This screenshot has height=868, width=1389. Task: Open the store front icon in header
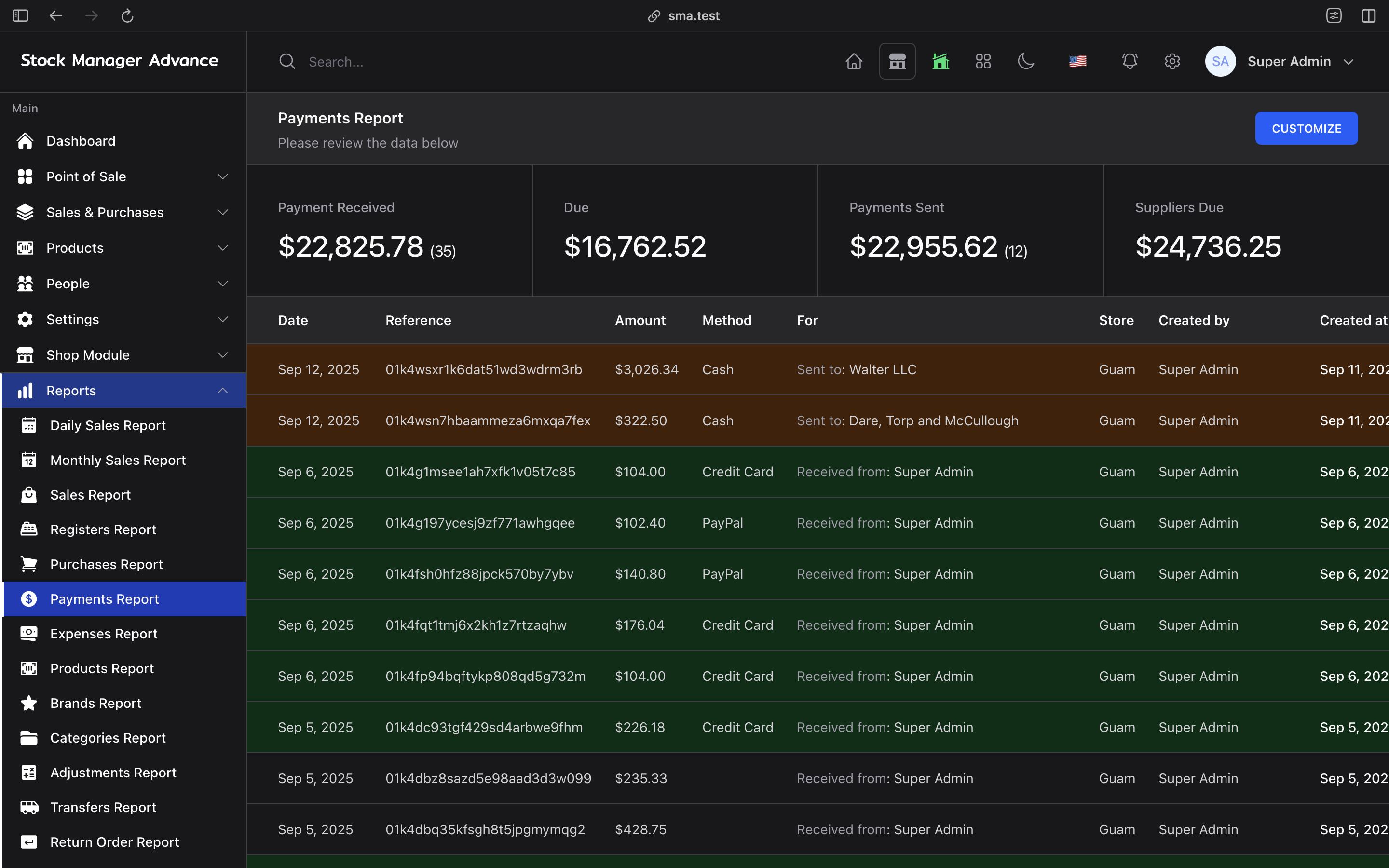point(897,61)
